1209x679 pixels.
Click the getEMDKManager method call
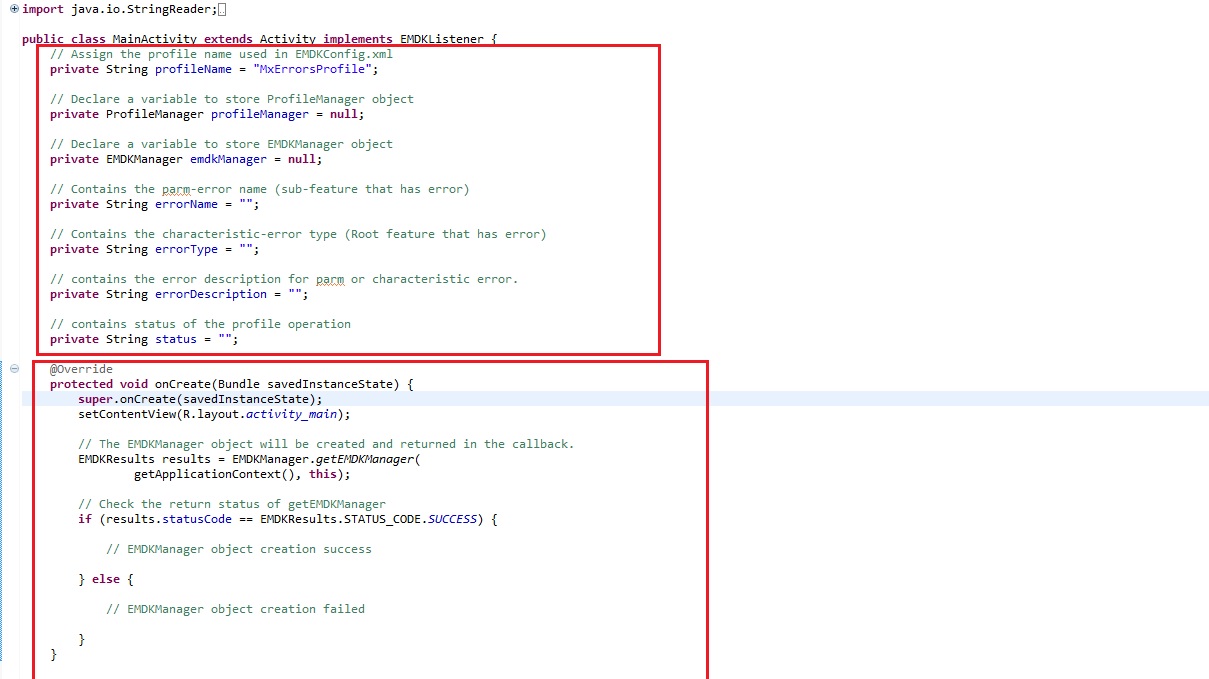coord(361,459)
